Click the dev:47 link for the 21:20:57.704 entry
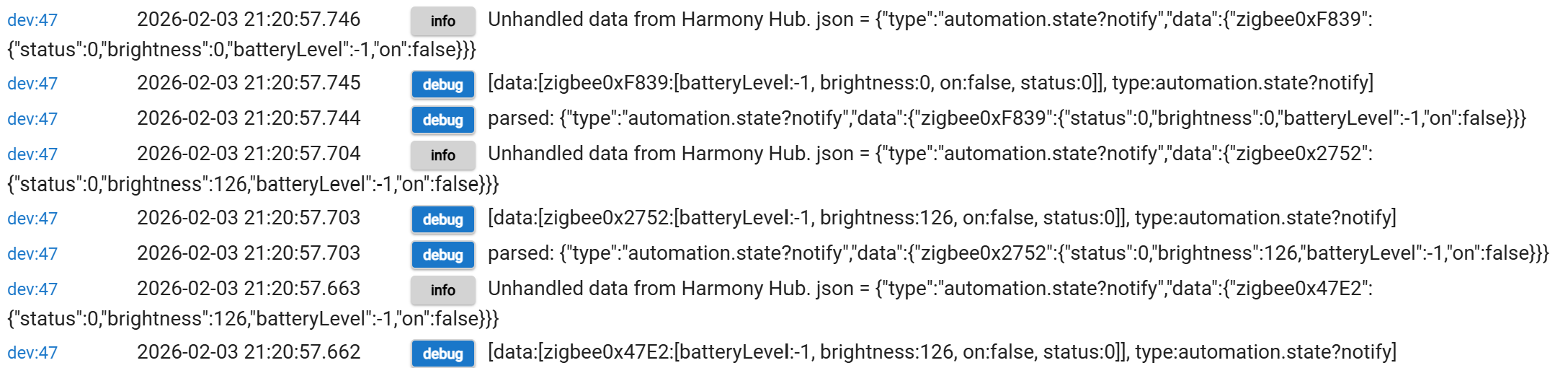This screenshot has width=1568, height=368. tap(32, 154)
